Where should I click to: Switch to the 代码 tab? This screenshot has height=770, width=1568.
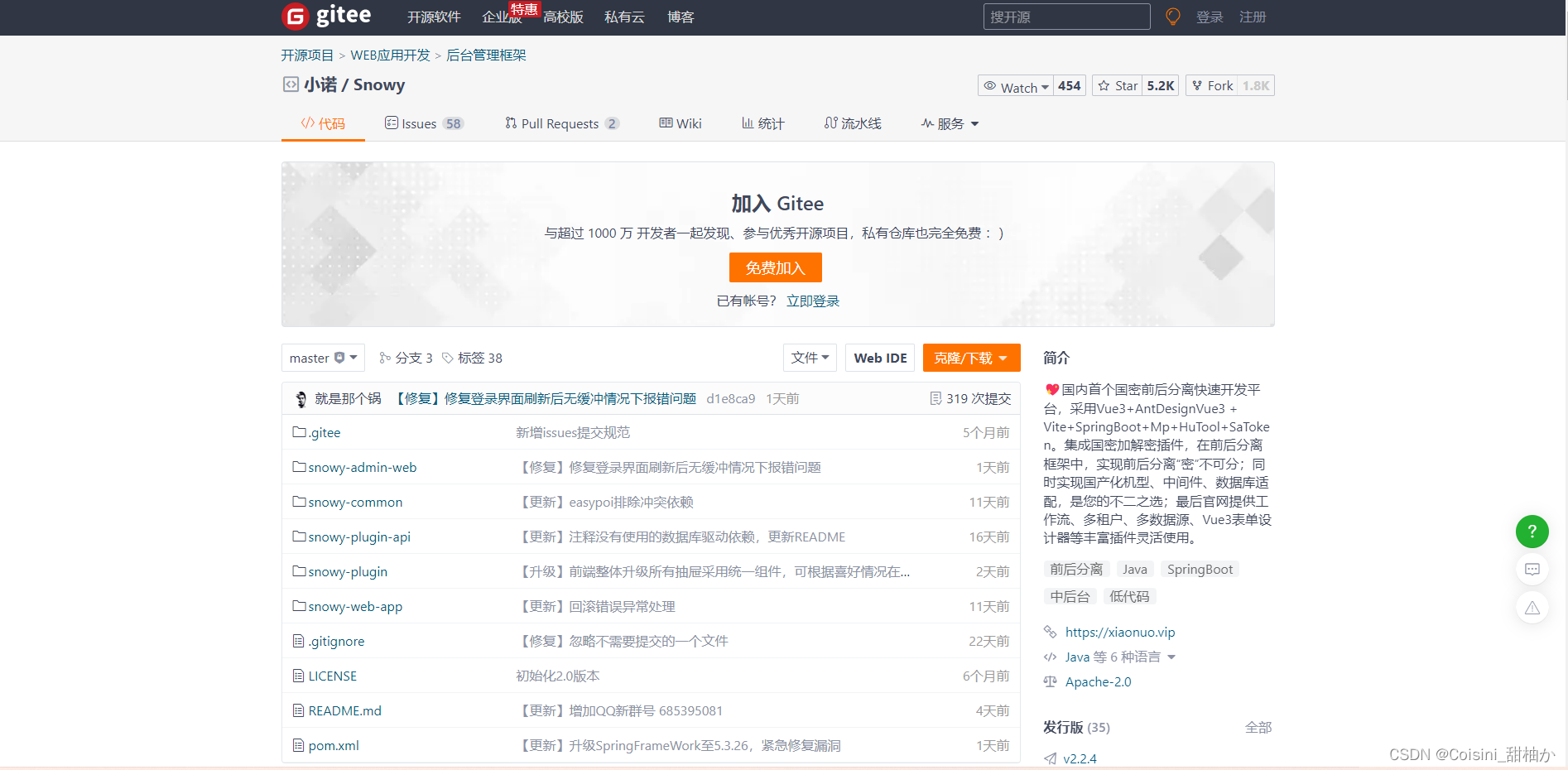[x=323, y=123]
